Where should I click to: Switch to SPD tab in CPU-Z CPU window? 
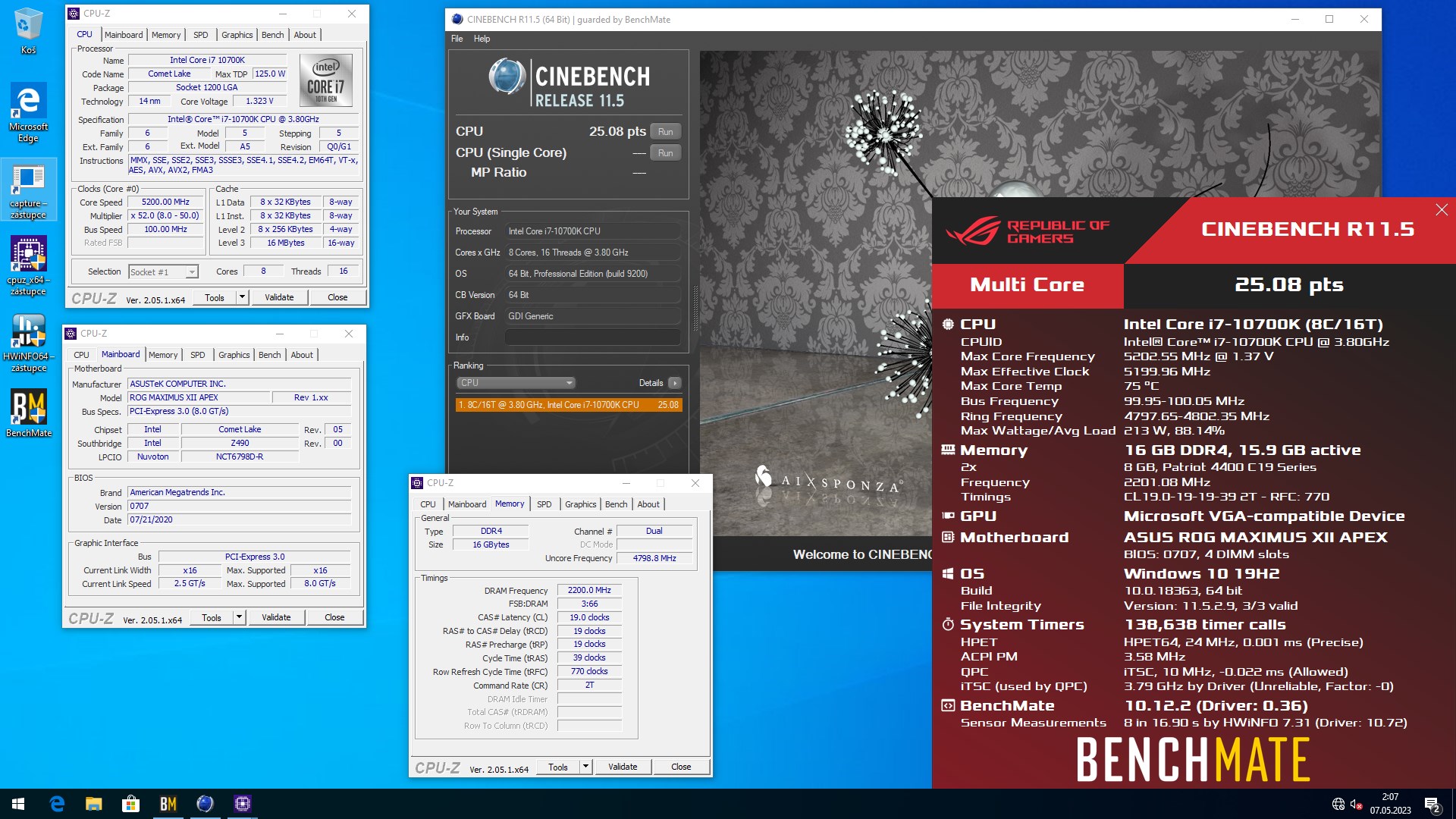pyautogui.click(x=200, y=35)
